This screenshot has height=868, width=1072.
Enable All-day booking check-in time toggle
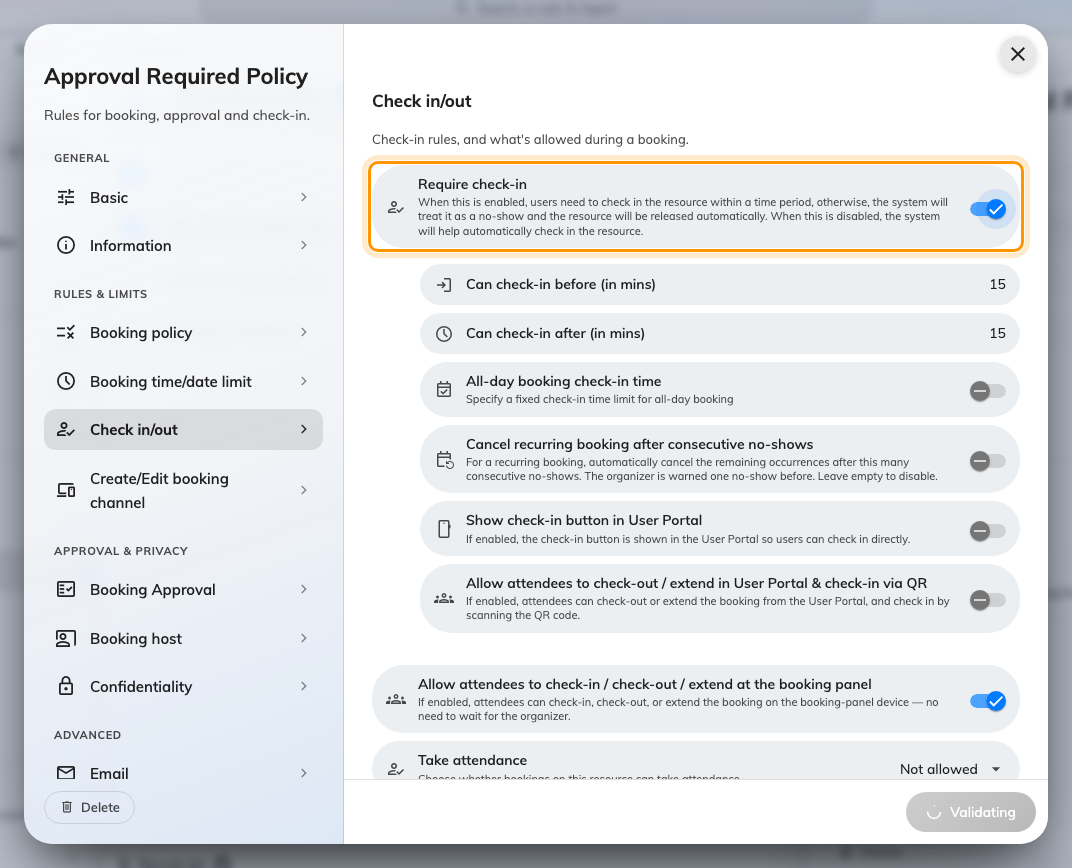988,391
